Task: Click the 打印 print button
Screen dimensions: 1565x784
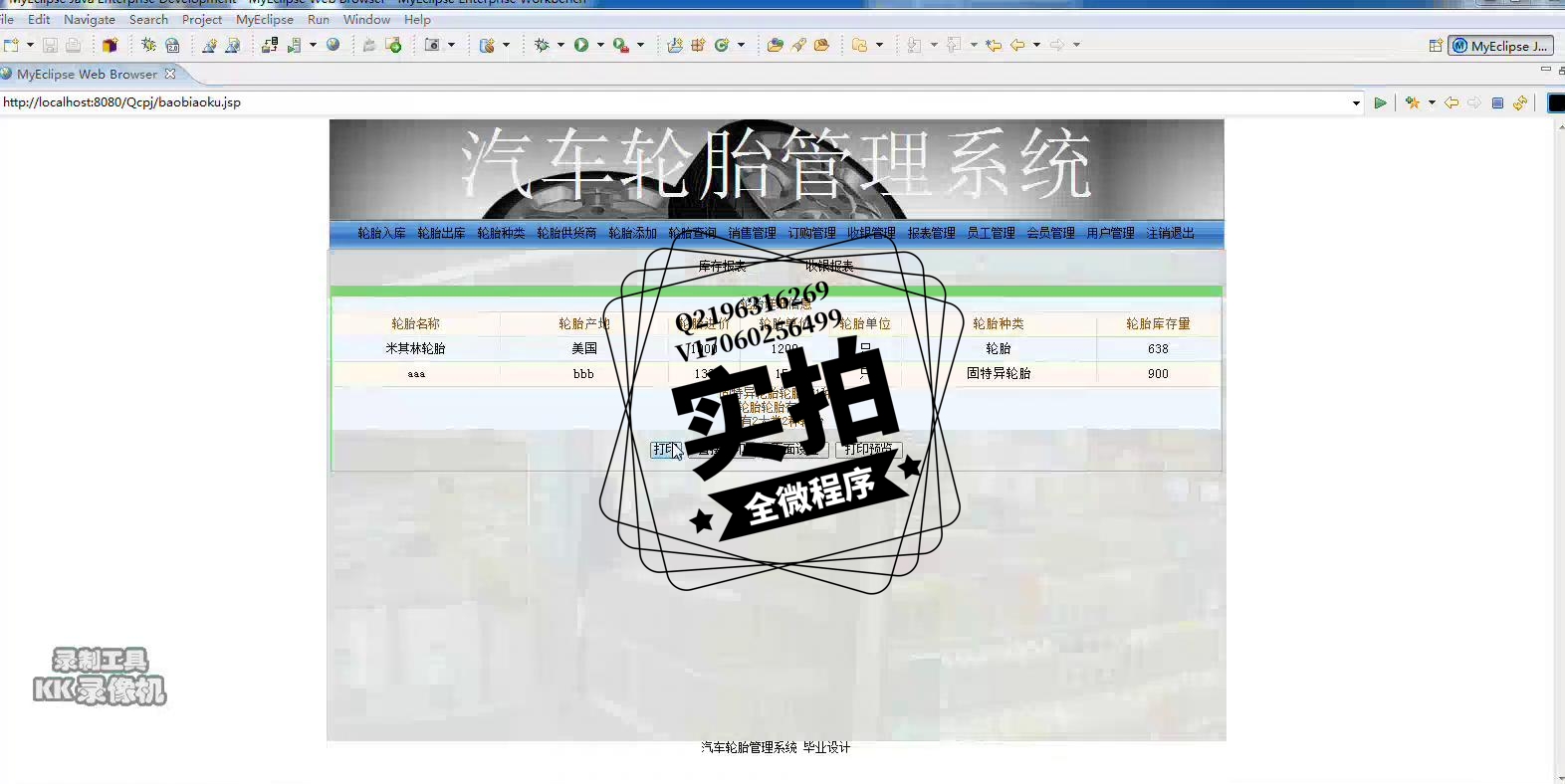Action: (666, 450)
